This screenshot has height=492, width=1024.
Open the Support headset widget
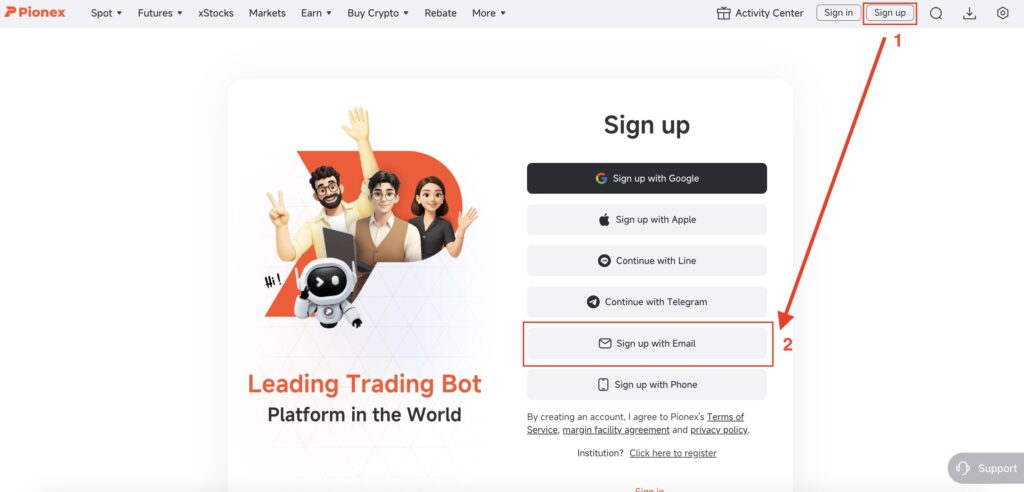point(985,468)
